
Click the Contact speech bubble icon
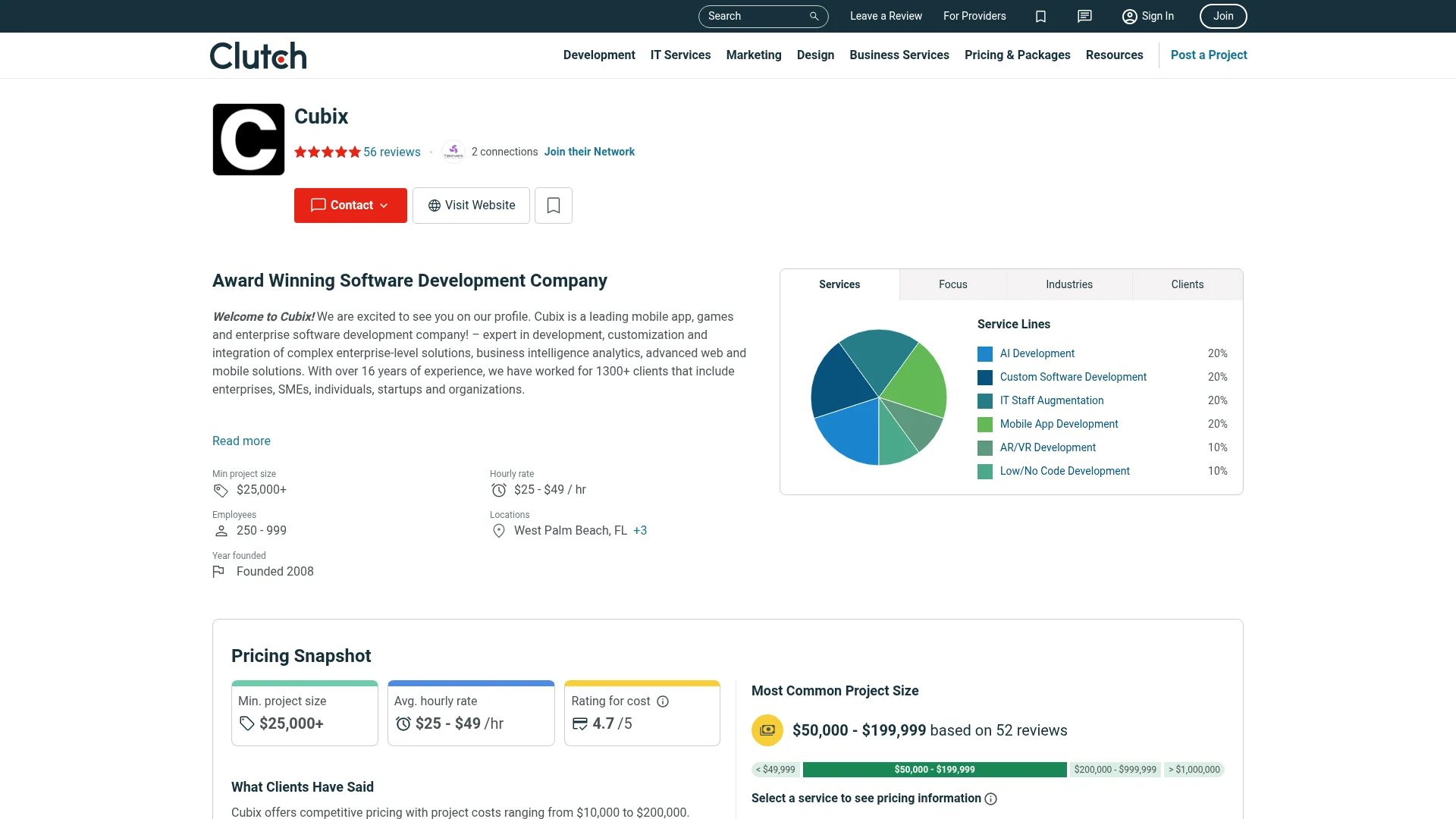coord(318,206)
